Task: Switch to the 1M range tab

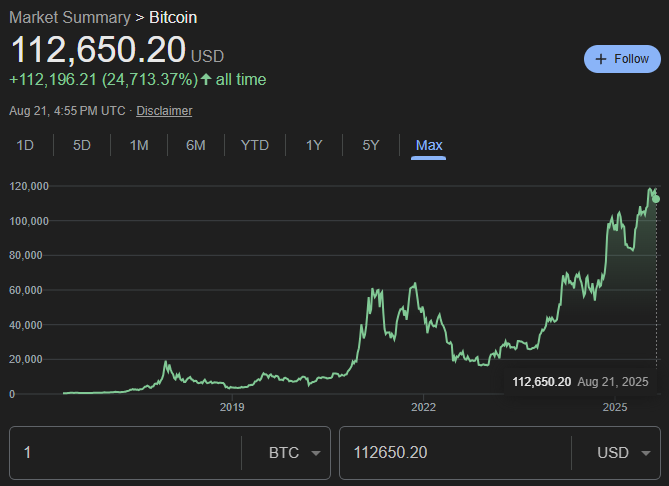Action: click(x=139, y=146)
